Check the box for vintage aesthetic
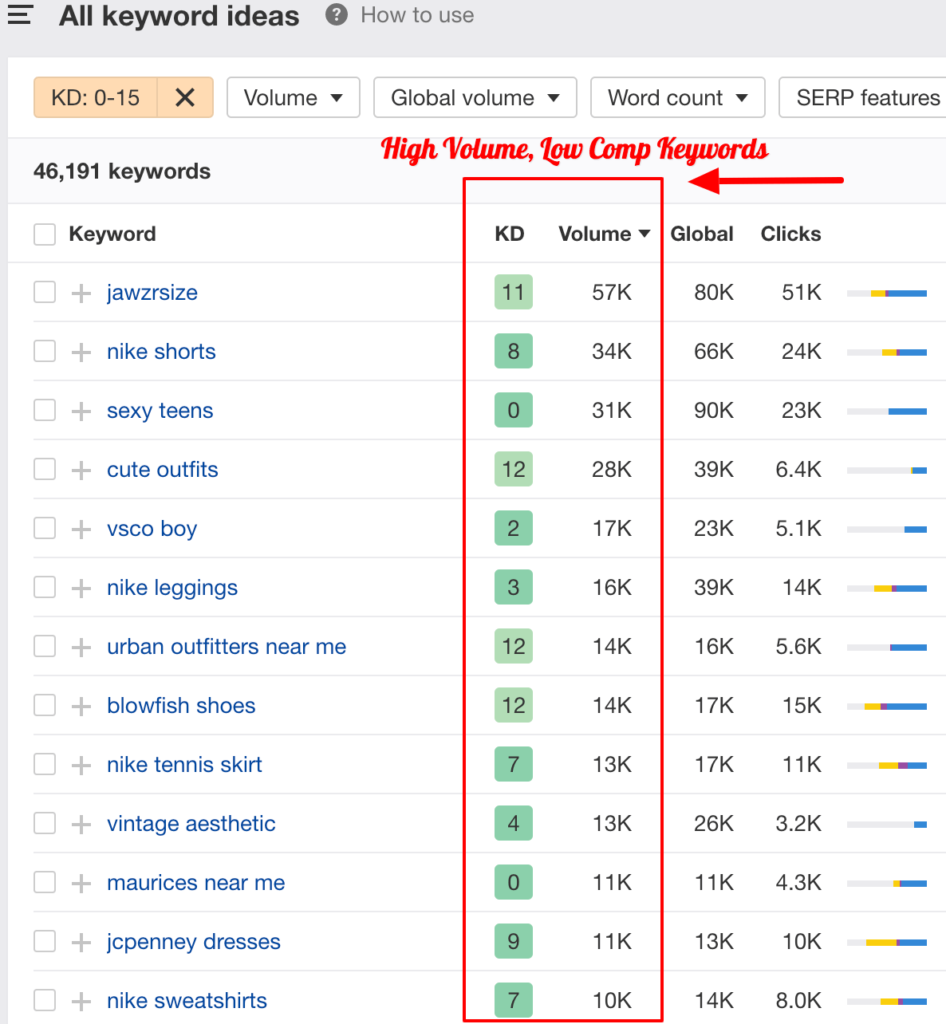Image resolution: width=946 pixels, height=1024 pixels. (x=44, y=824)
